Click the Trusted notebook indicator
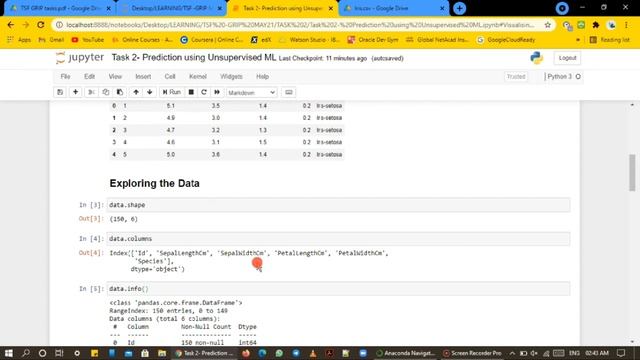This screenshot has width=640, height=360. (516, 76)
